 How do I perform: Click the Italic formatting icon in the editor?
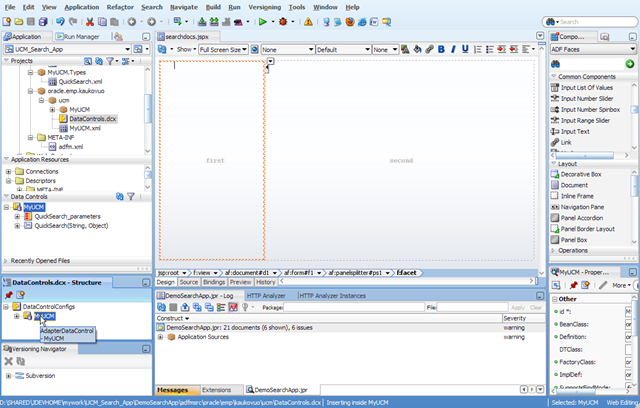click(453, 49)
